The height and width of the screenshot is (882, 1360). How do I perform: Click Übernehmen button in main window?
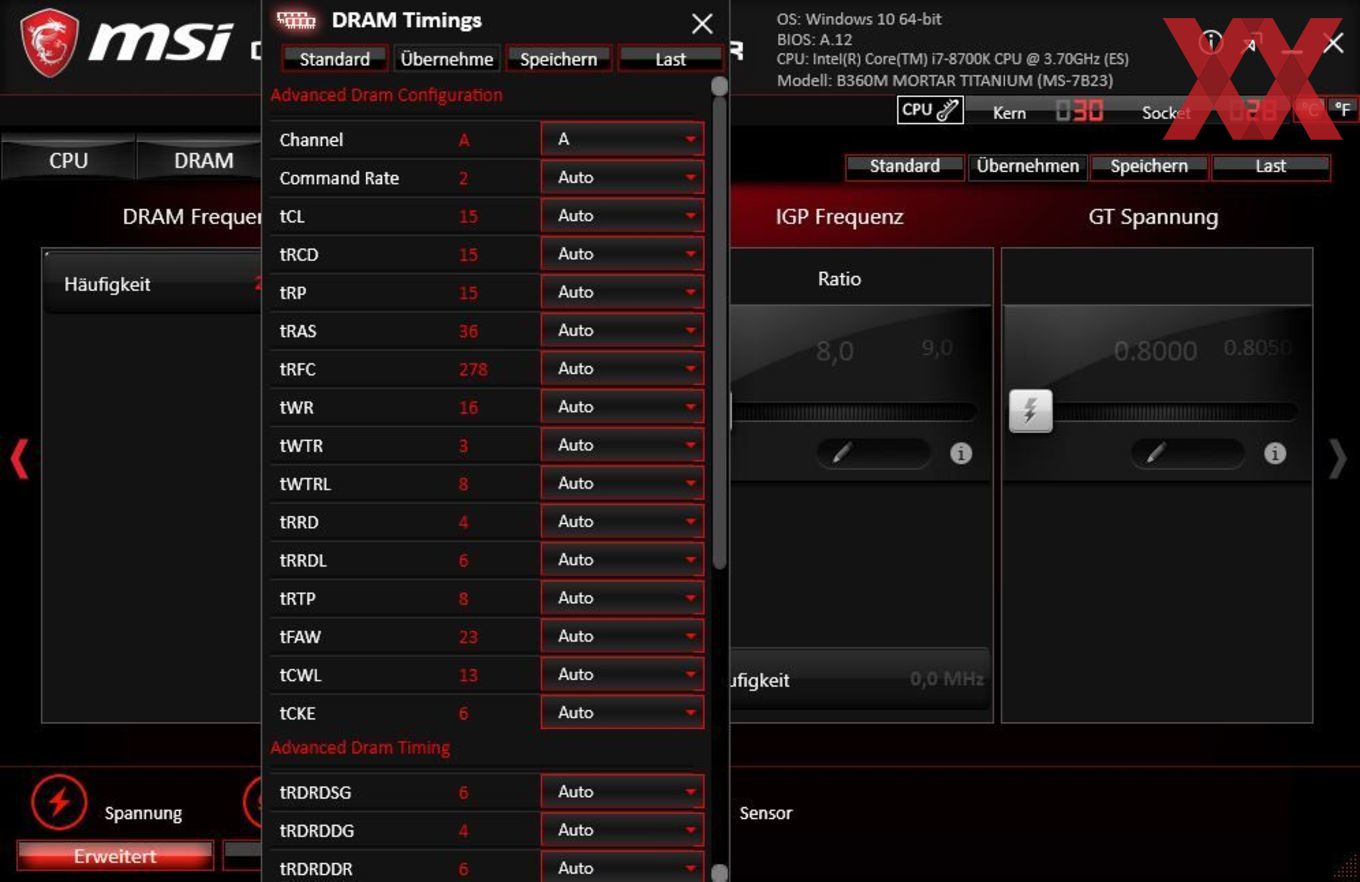(x=1027, y=166)
